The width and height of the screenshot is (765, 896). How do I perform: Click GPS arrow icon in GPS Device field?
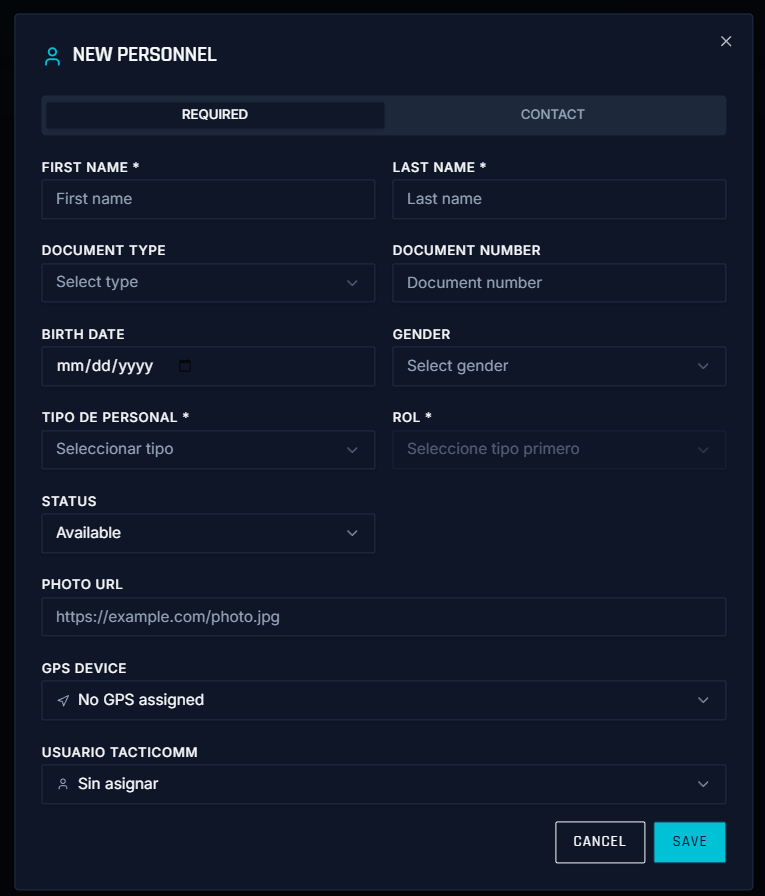[63, 701]
